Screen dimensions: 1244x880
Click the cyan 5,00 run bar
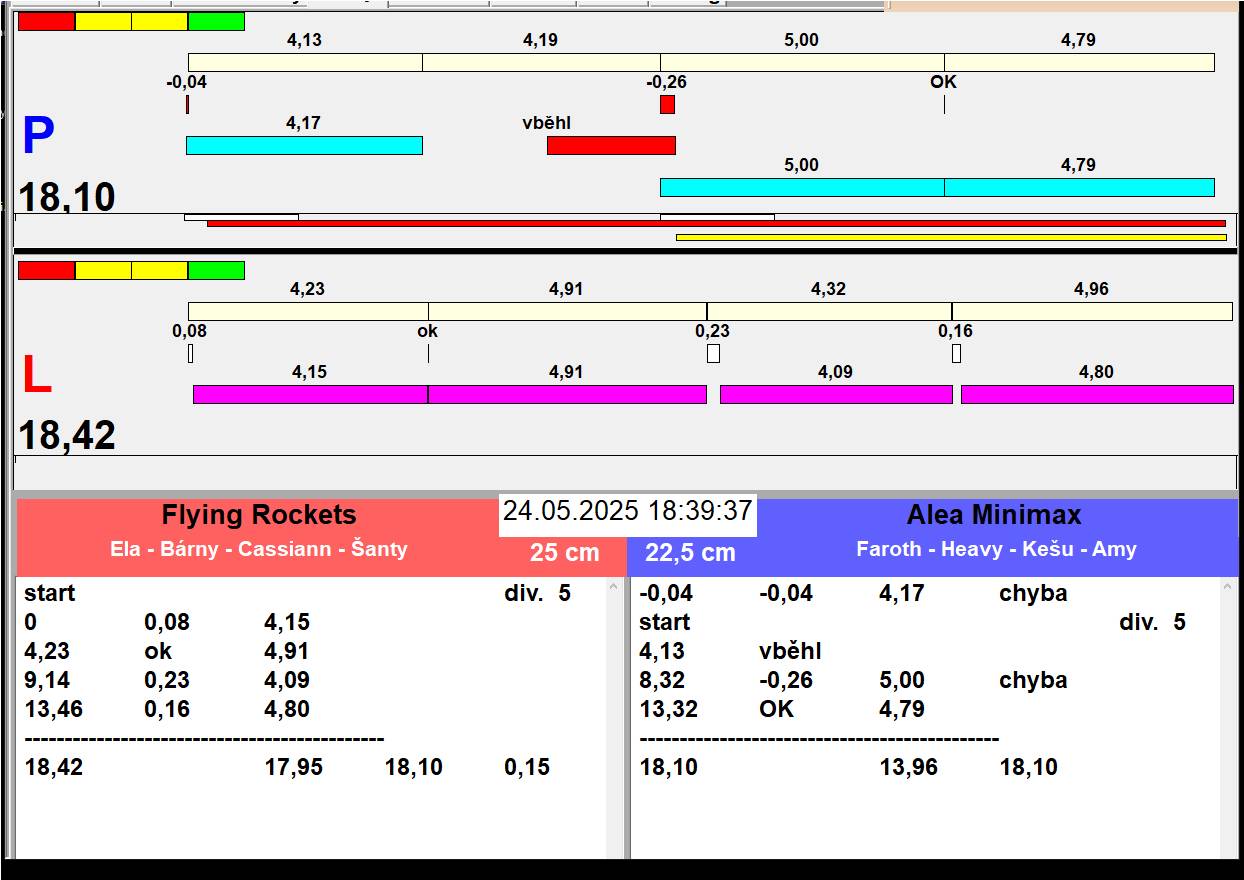click(x=802, y=187)
